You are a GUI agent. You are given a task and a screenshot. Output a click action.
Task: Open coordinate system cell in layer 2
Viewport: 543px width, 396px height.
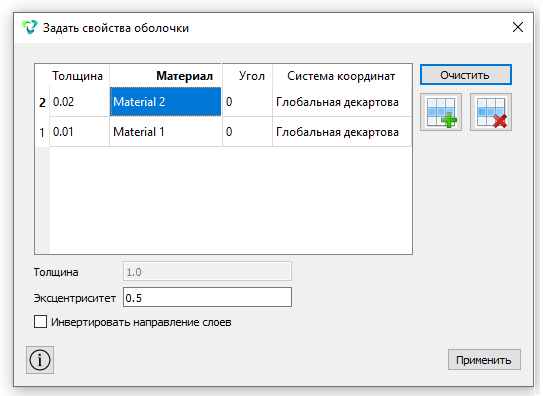pyautogui.click(x=342, y=102)
